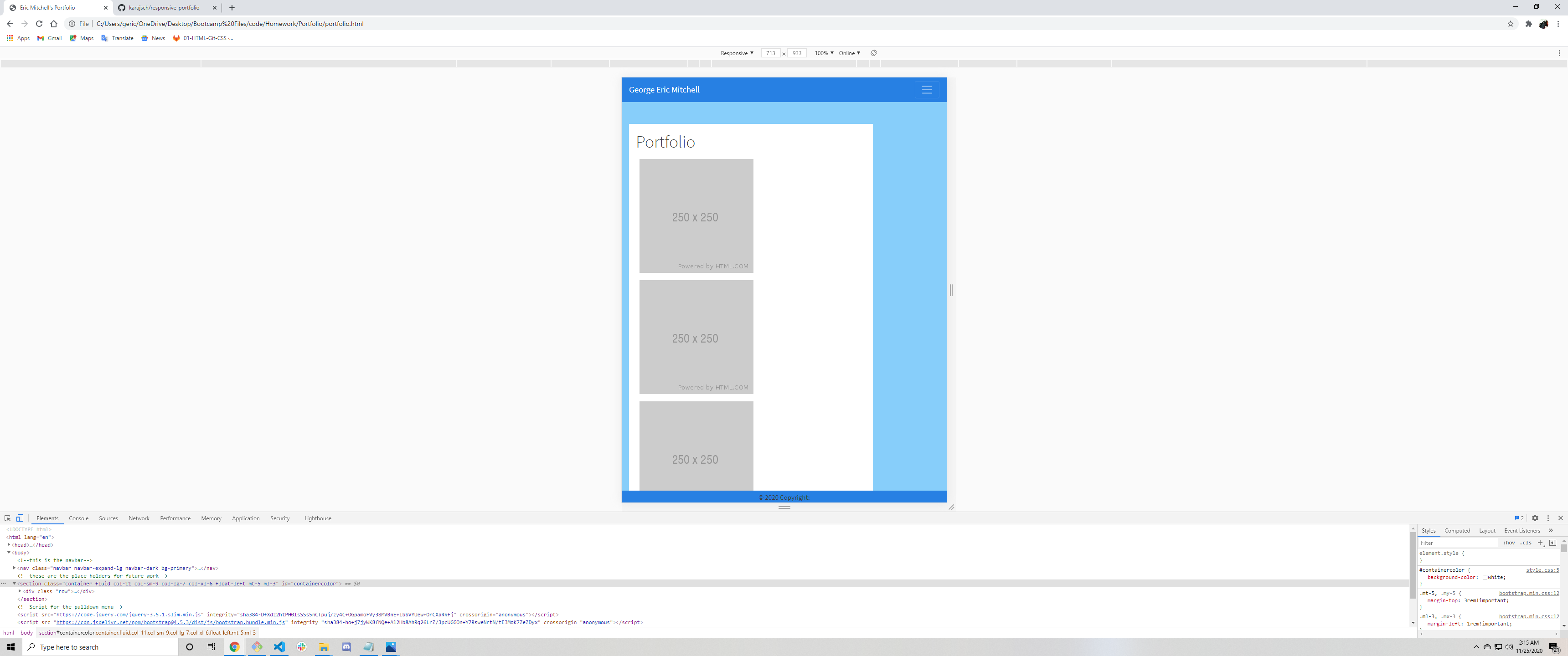The height and width of the screenshot is (656, 1568).
Task: Show more Styles pane tabs chevron
Action: (1550, 530)
